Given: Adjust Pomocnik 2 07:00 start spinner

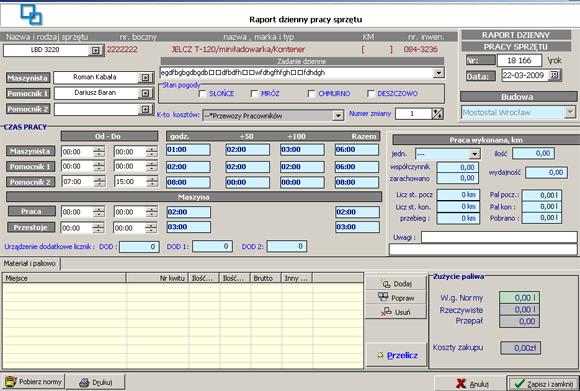Looking at the screenshot, I should click(98, 182).
